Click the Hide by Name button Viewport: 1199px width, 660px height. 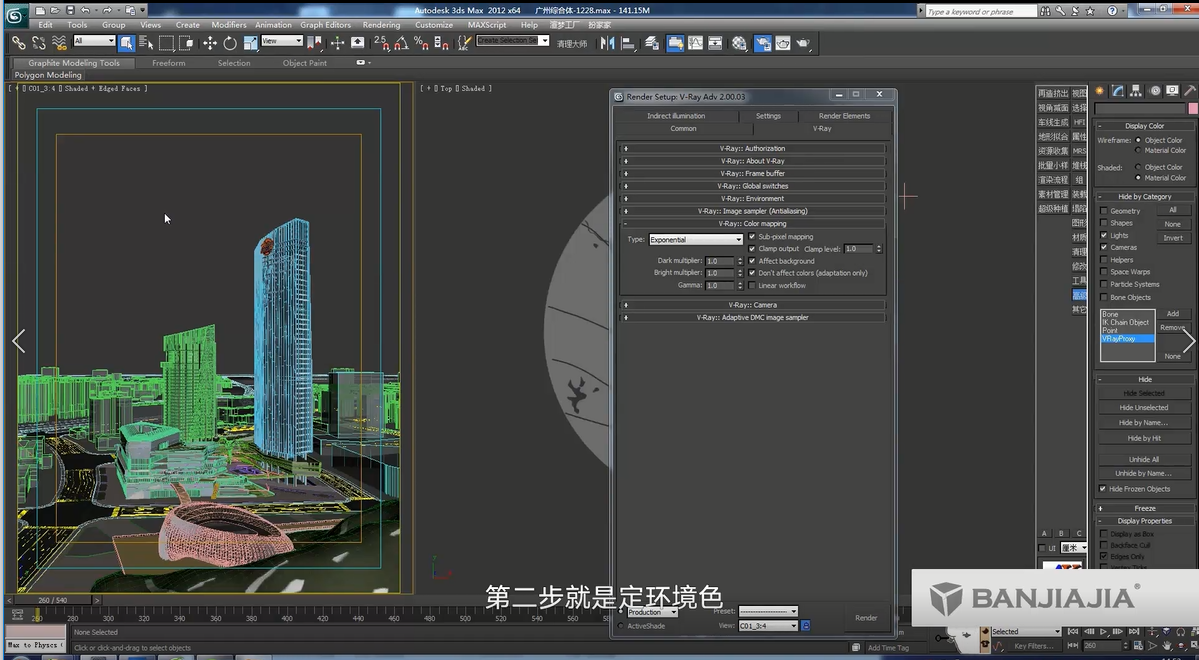pos(1143,422)
